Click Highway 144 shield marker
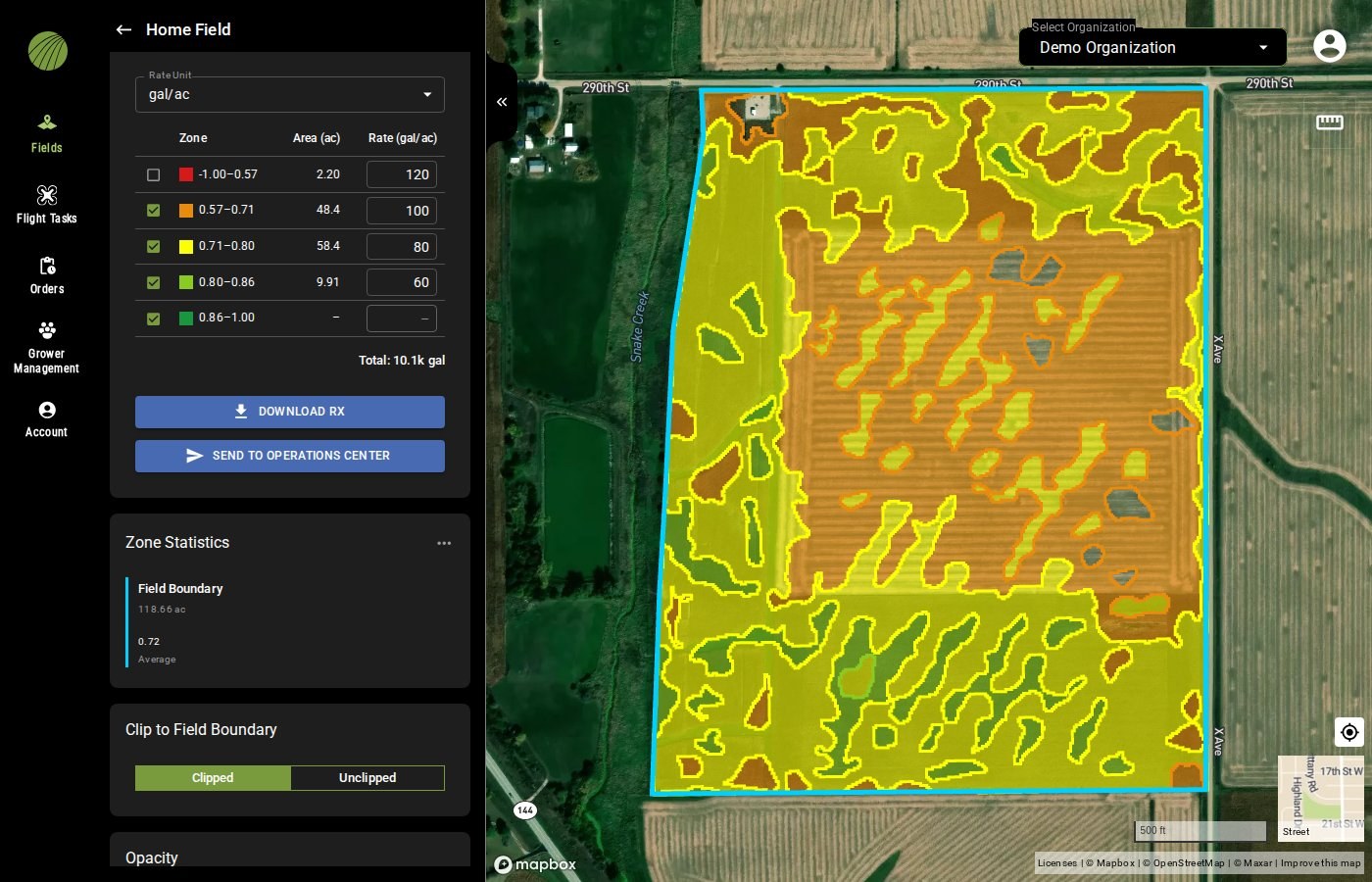The image size is (1372, 882). click(x=525, y=810)
